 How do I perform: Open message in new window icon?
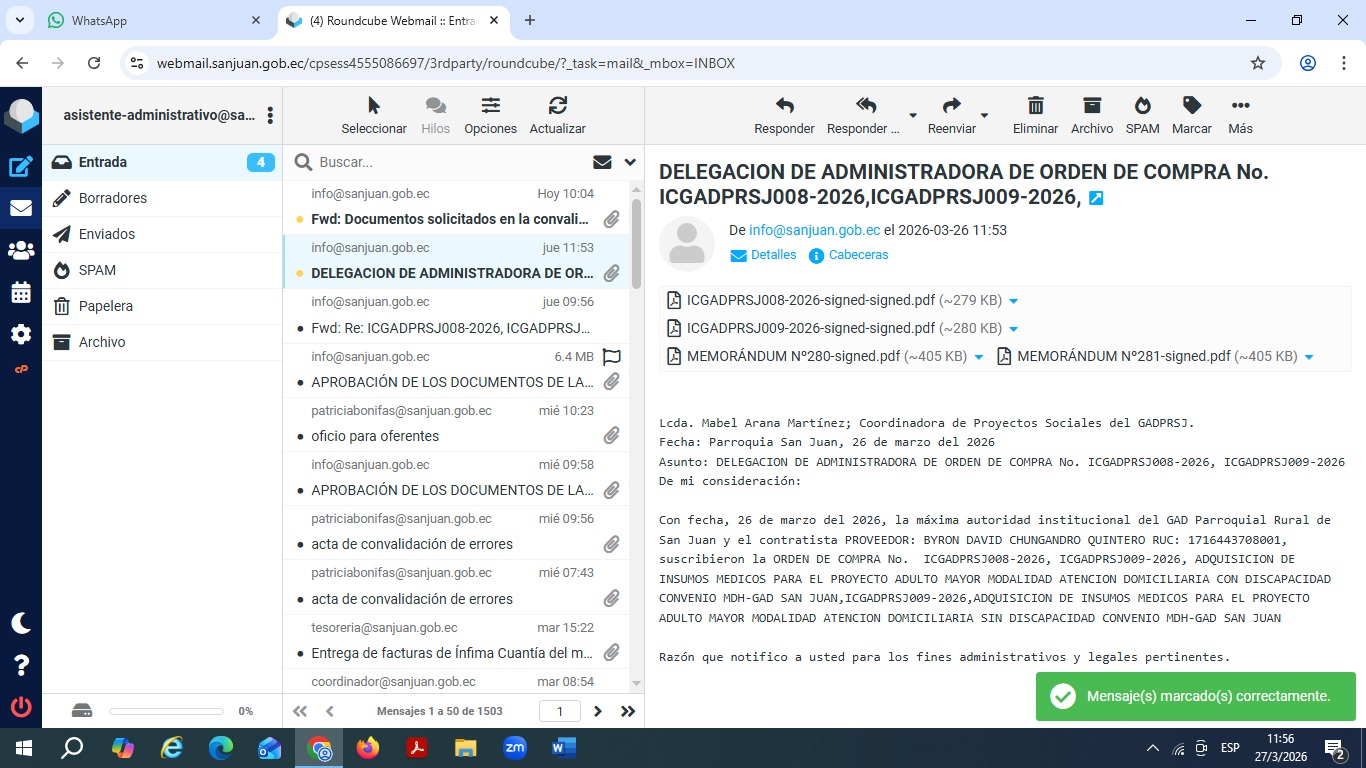click(x=1096, y=199)
